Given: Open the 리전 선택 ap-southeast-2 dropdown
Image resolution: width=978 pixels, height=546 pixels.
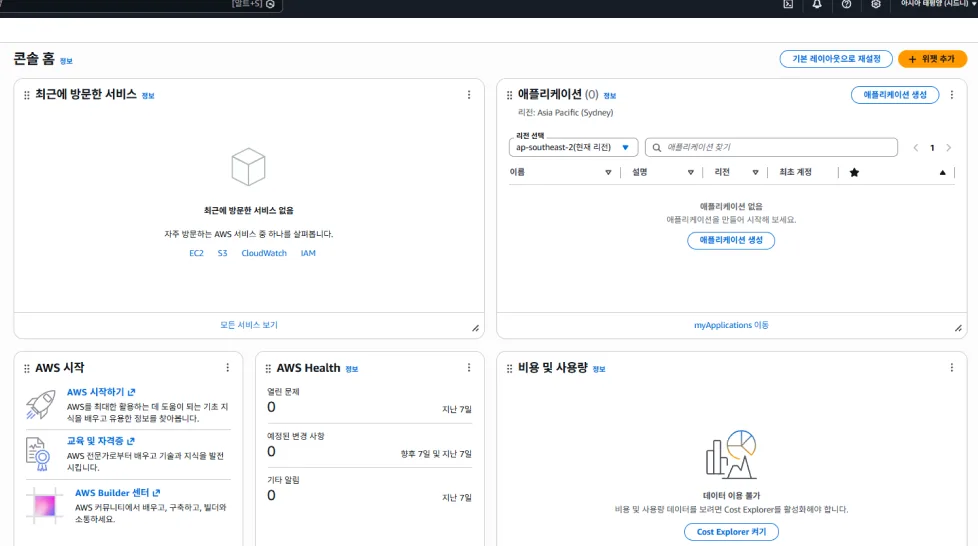Looking at the screenshot, I should pyautogui.click(x=573, y=147).
